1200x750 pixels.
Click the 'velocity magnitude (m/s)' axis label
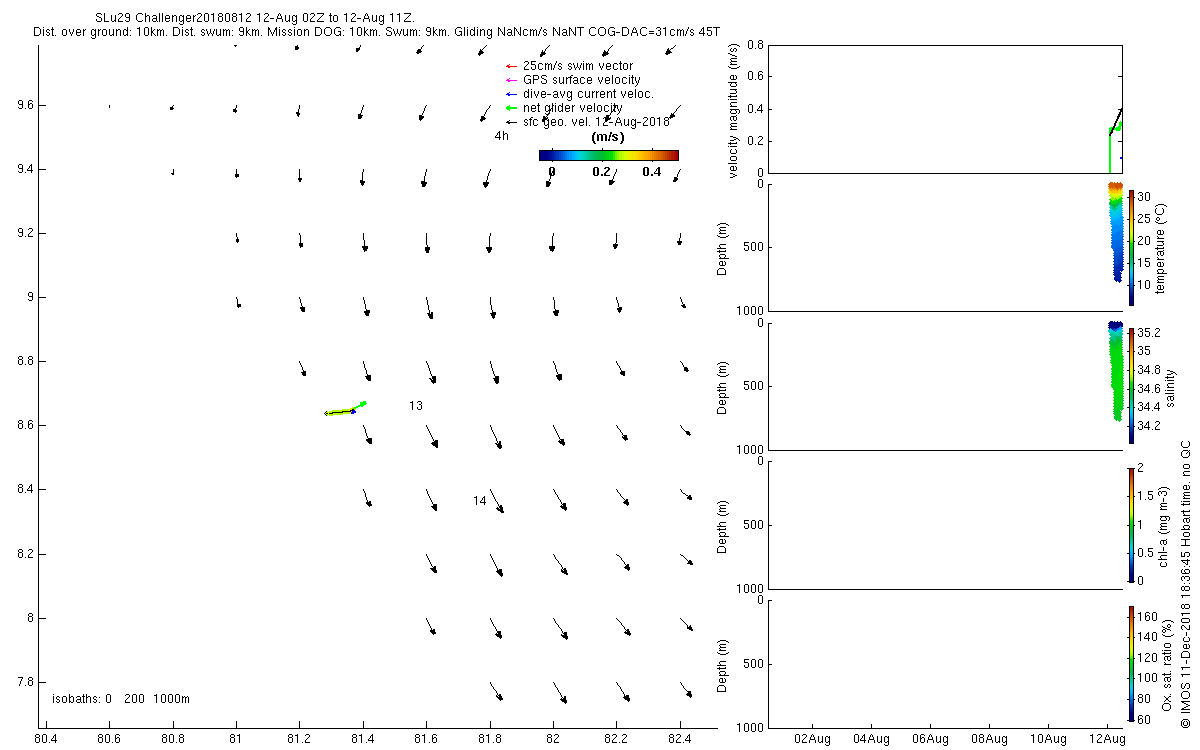tap(735, 113)
